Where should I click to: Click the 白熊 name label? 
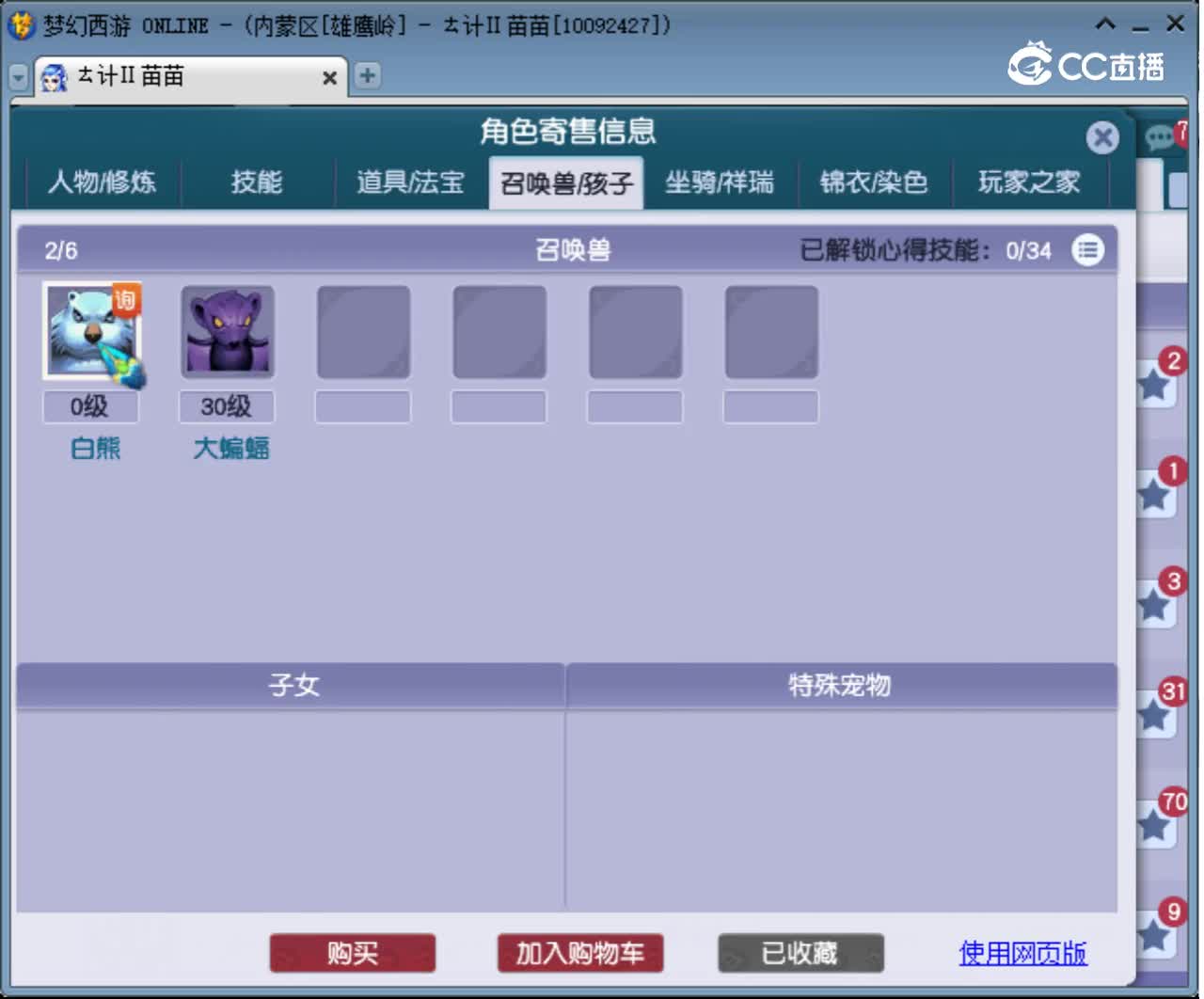coord(96,449)
